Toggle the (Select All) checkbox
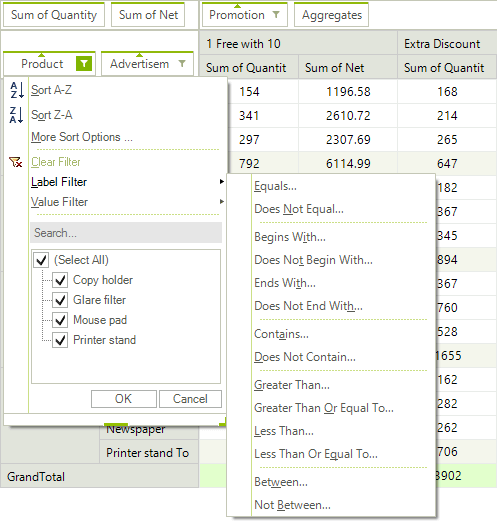The image size is (497, 521). 41,260
